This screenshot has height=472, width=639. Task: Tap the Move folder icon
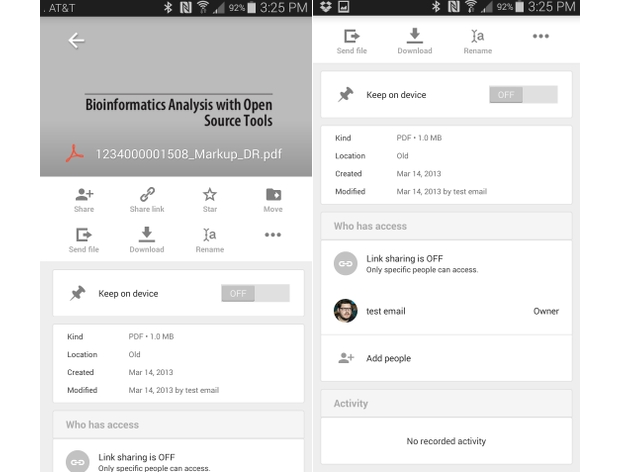(273, 194)
